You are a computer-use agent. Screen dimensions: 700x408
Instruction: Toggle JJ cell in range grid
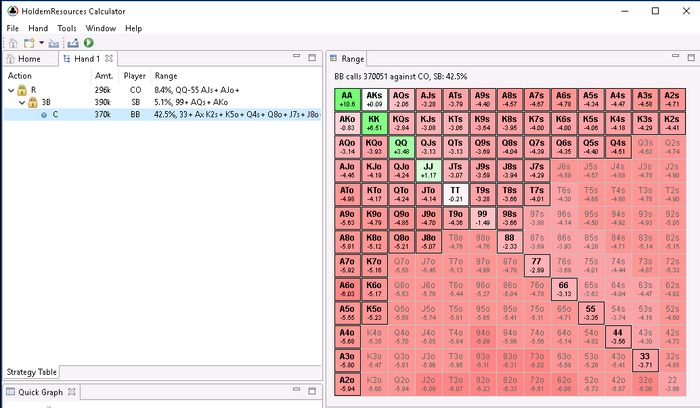428,170
